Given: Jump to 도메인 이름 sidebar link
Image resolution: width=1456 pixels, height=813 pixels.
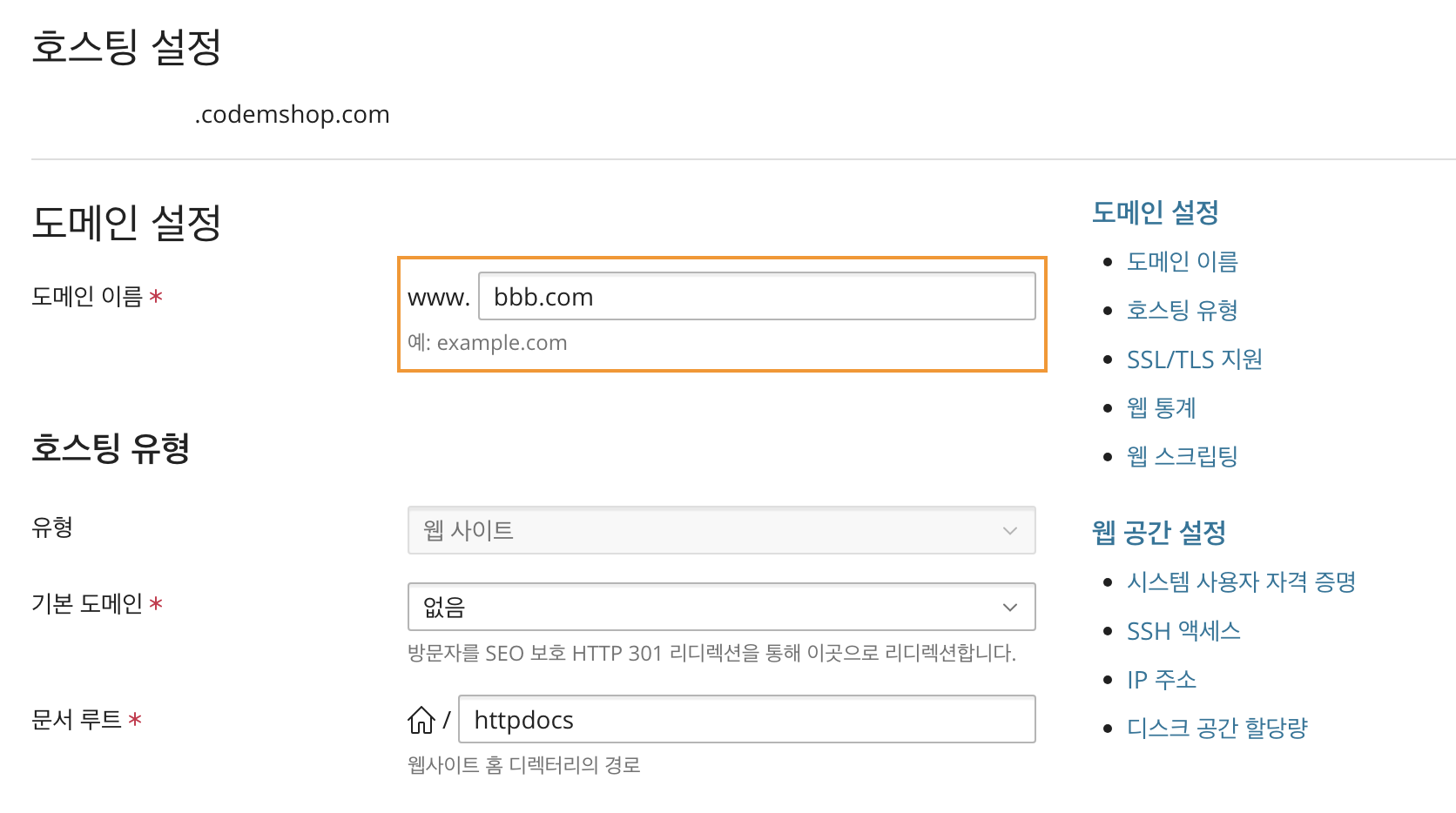Looking at the screenshot, I should pyautogui.click(x=1182, y=262).
